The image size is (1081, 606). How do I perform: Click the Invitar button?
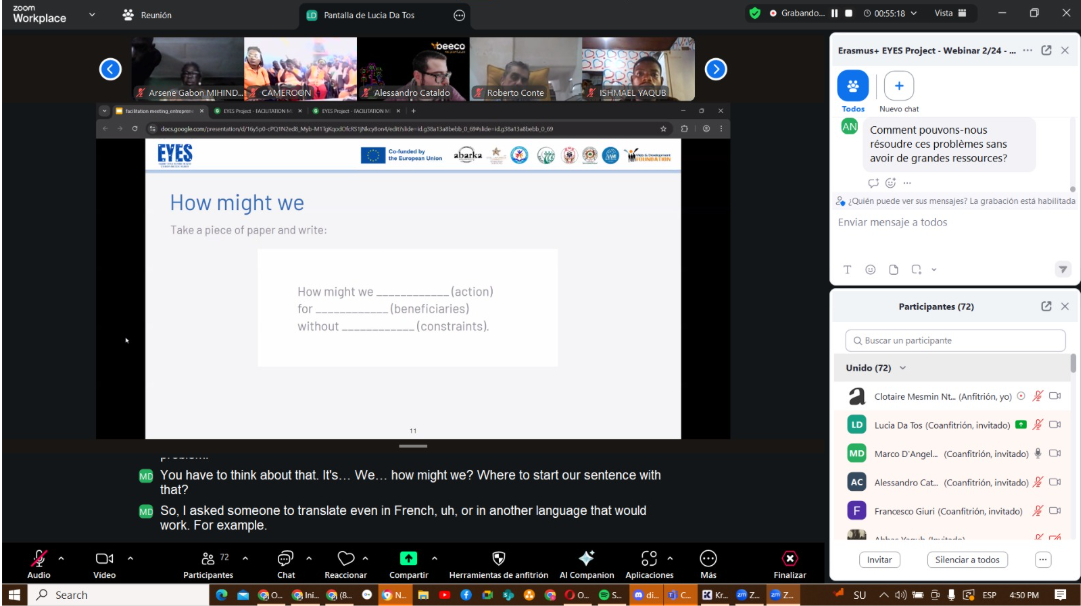pos(879,560)
